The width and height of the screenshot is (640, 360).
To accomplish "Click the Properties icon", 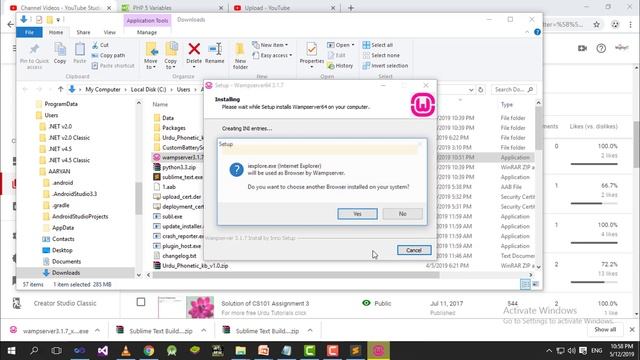I will [x=312, y=50].
